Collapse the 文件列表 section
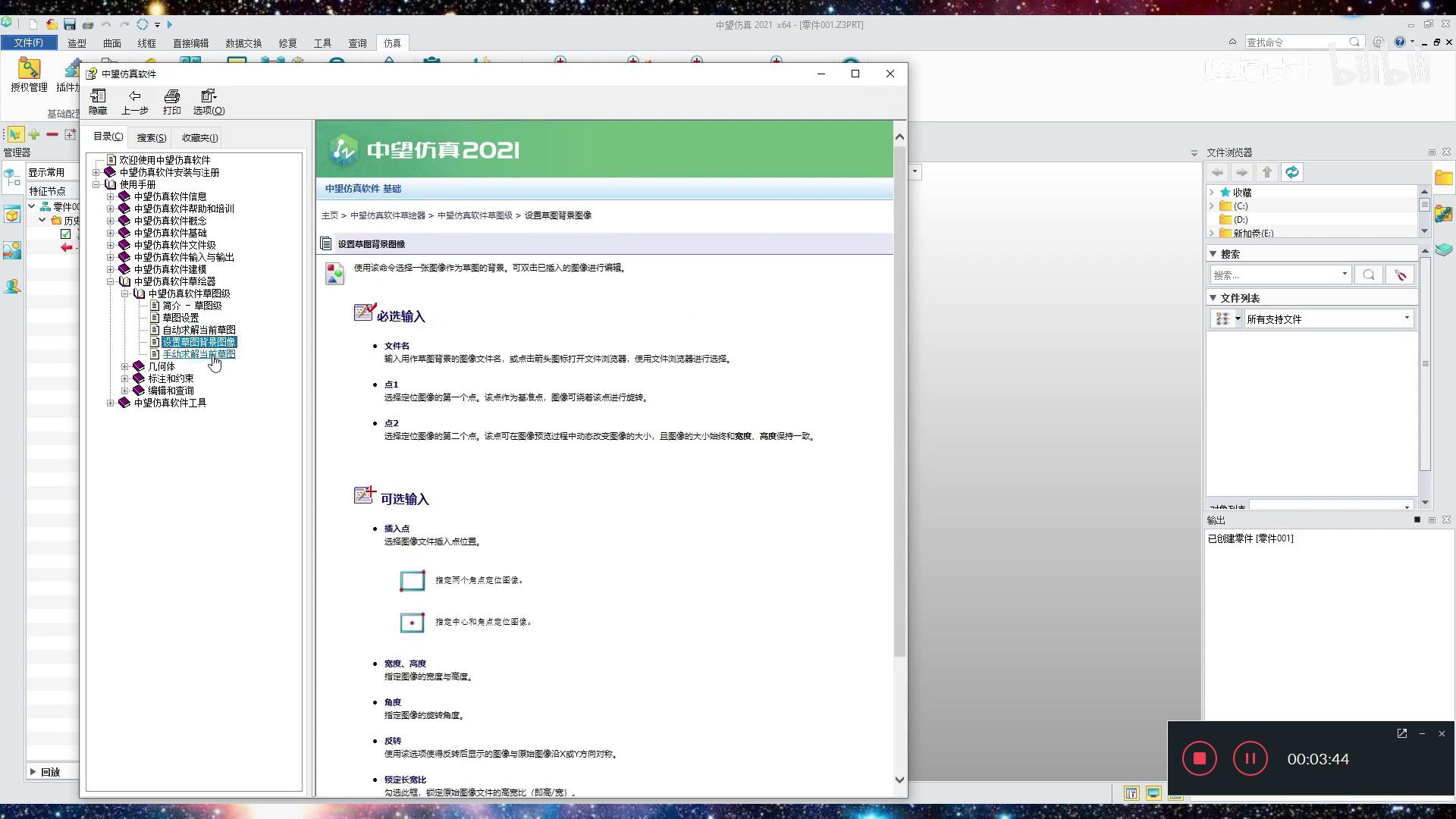 click(1213, 298)
